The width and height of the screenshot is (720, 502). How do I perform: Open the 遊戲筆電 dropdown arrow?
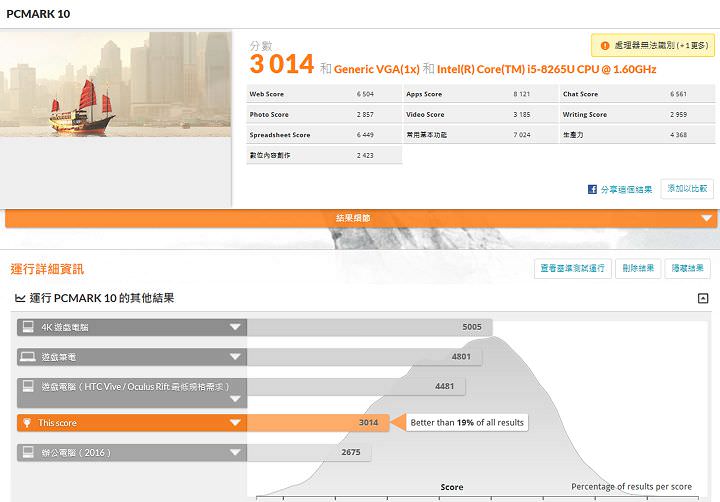click(x=235, y=356)
